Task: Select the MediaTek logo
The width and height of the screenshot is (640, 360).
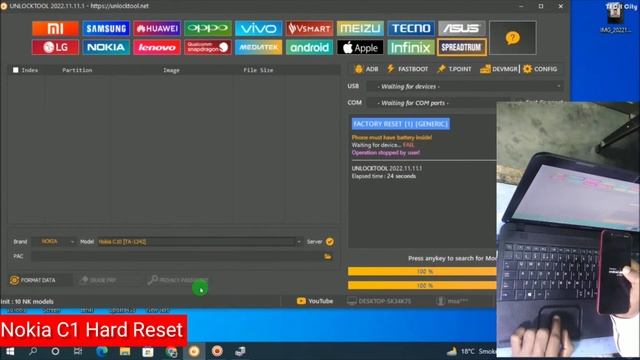Action: pos(258,47)
